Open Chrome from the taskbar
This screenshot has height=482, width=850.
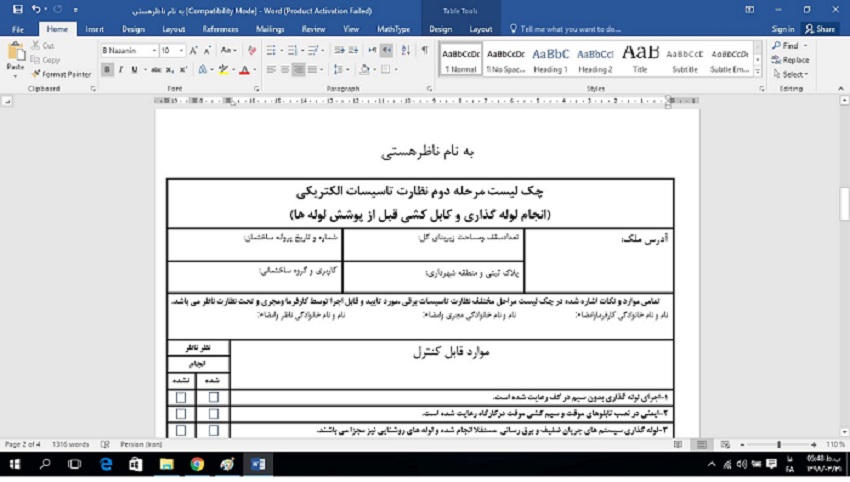pos(197,464)
